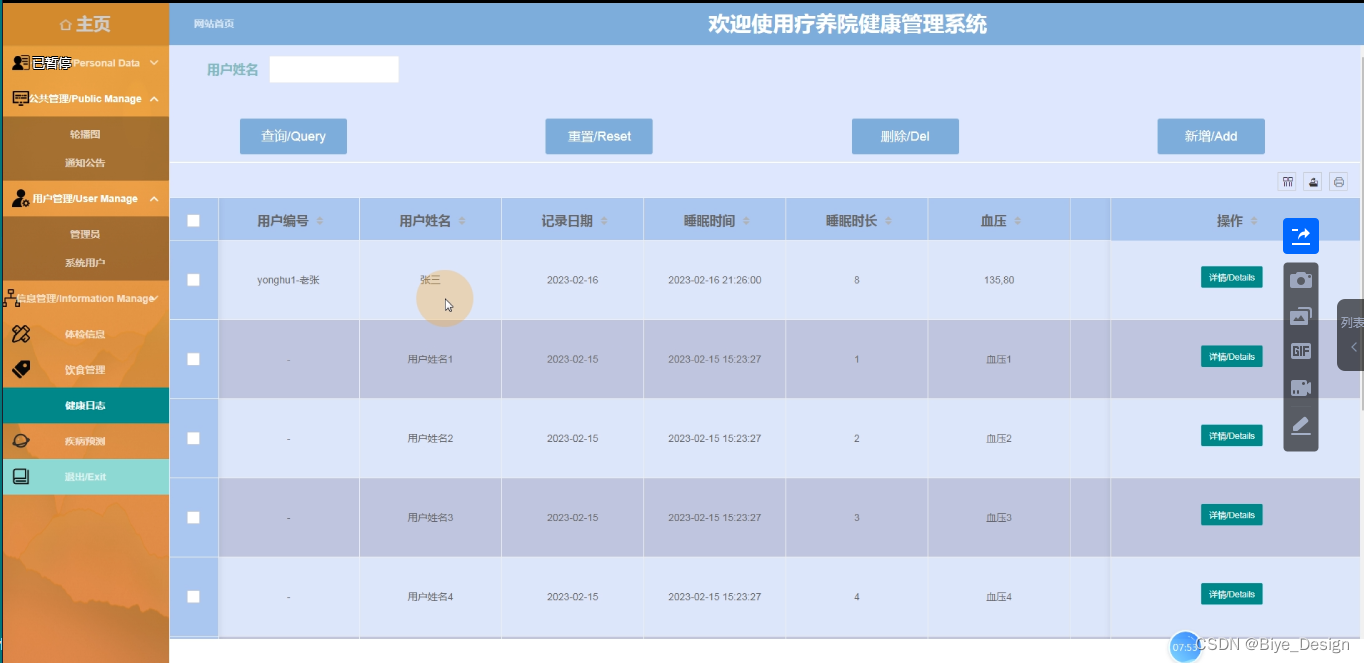Sort by the 血压 column arrows
Screen dimensions: 1364x663
1017,221
